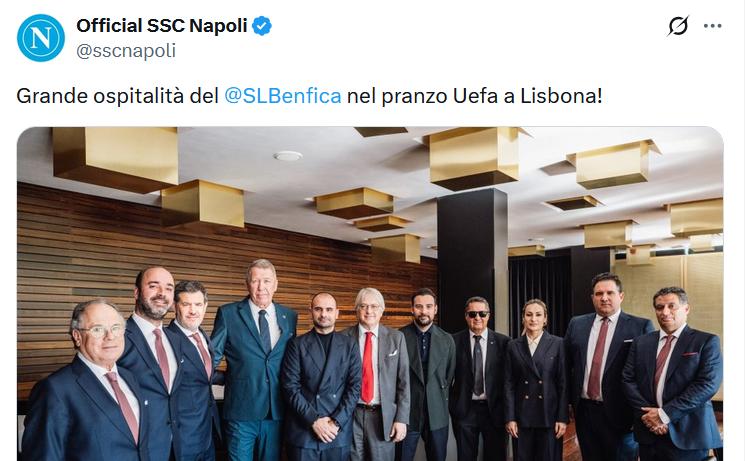Click the tweet text about pranzo Uefa a Lisbona
This screenshot has height=461, width=747.
tap(309, 96)
